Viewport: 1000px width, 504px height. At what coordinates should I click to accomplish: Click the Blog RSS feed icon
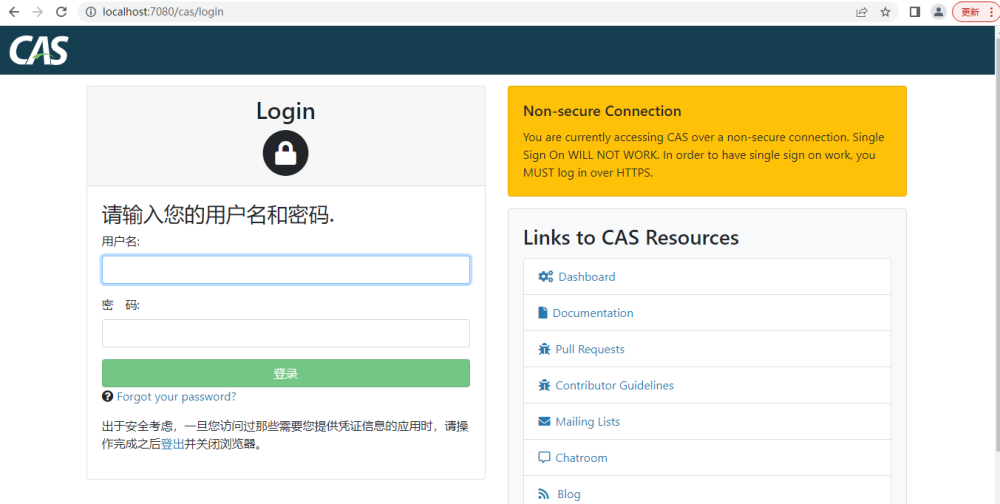click(544, 494)
